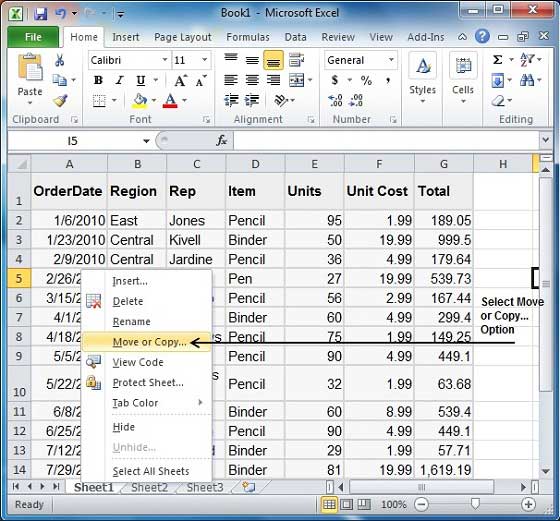Image resolution: width=560 pixels, height=521 pixels.
Task: Click the Copy icon in Clipboard group
Action: (x=60, y=80)
